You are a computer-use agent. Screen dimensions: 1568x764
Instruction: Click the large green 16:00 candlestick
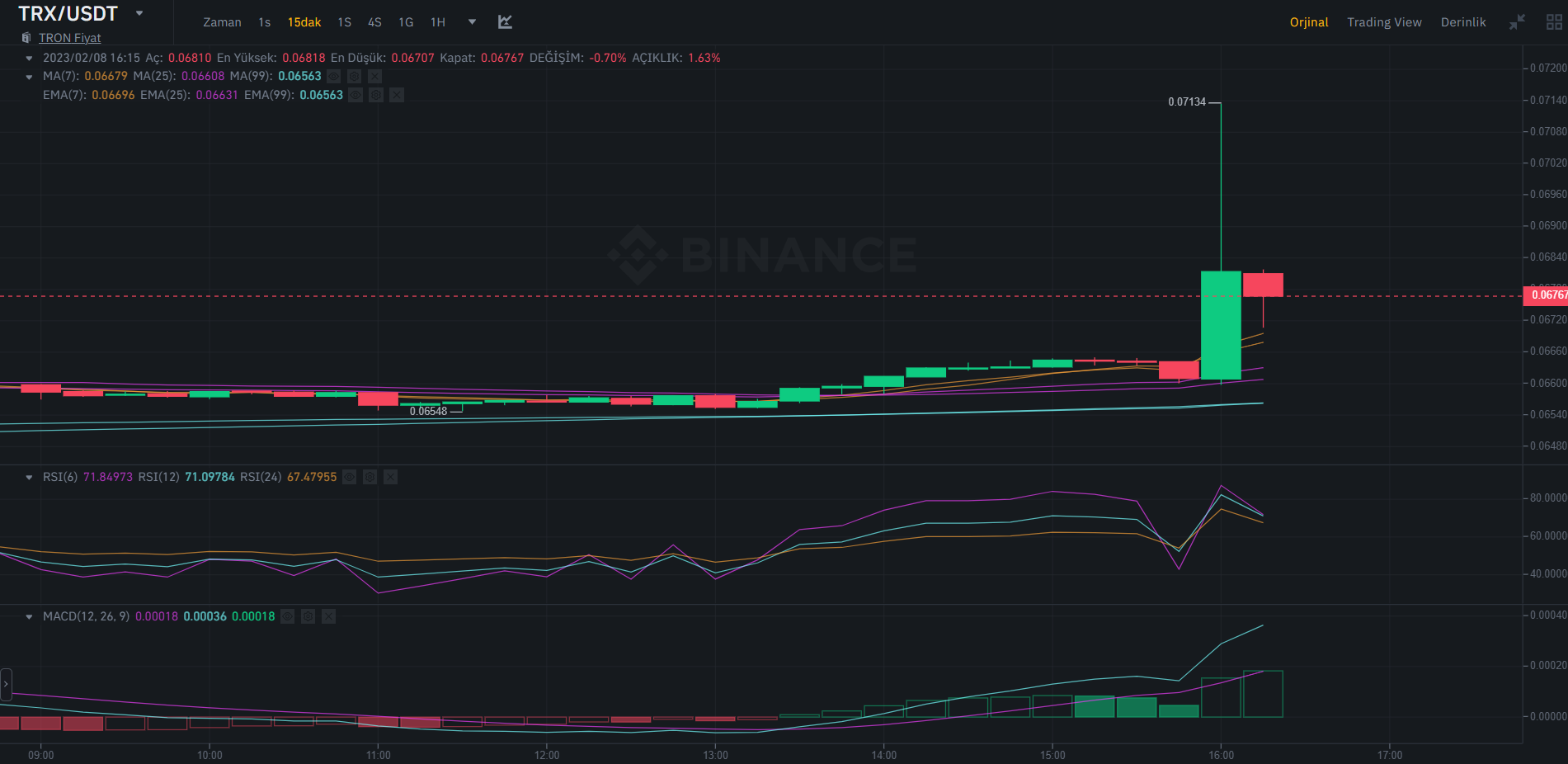1221,325
